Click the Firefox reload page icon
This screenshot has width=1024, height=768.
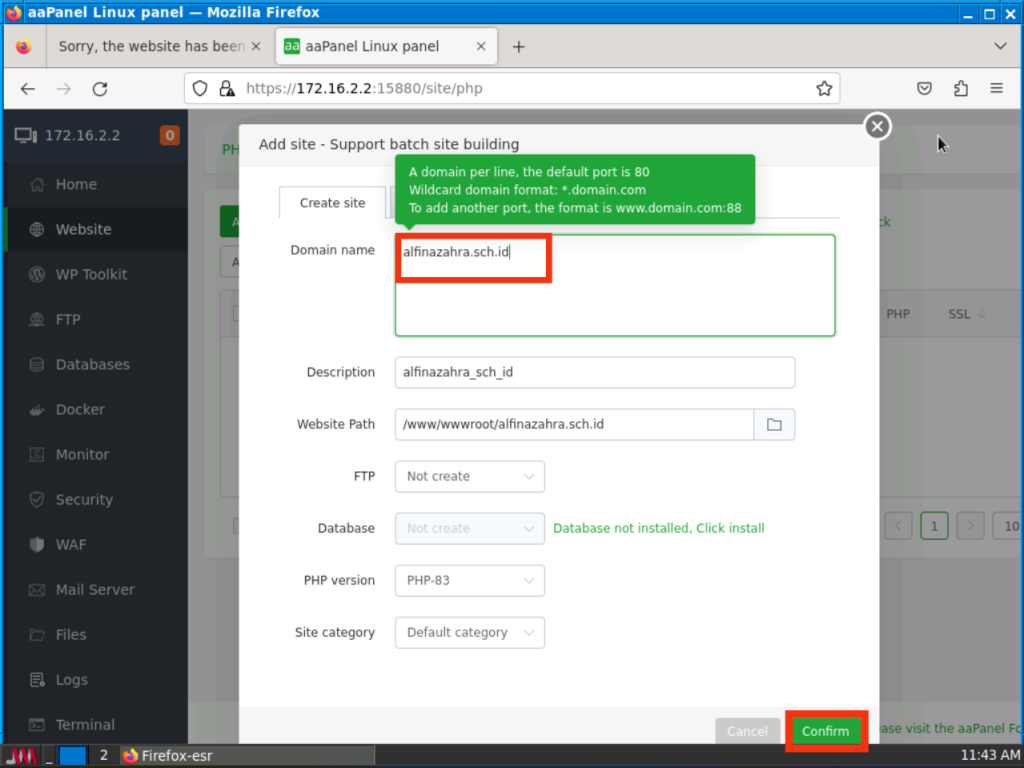point(100,89)
